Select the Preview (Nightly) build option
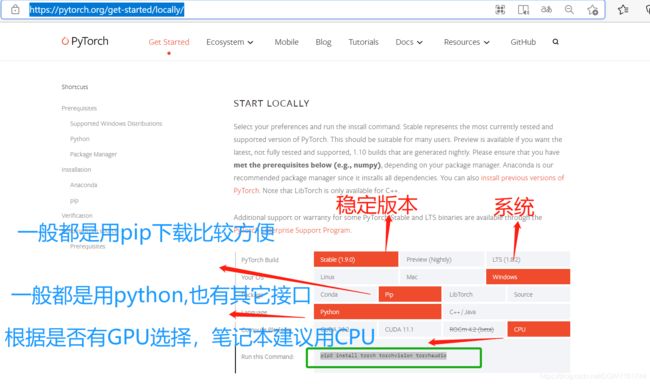This screenshot has height=384, width=650. coord(441,260)
